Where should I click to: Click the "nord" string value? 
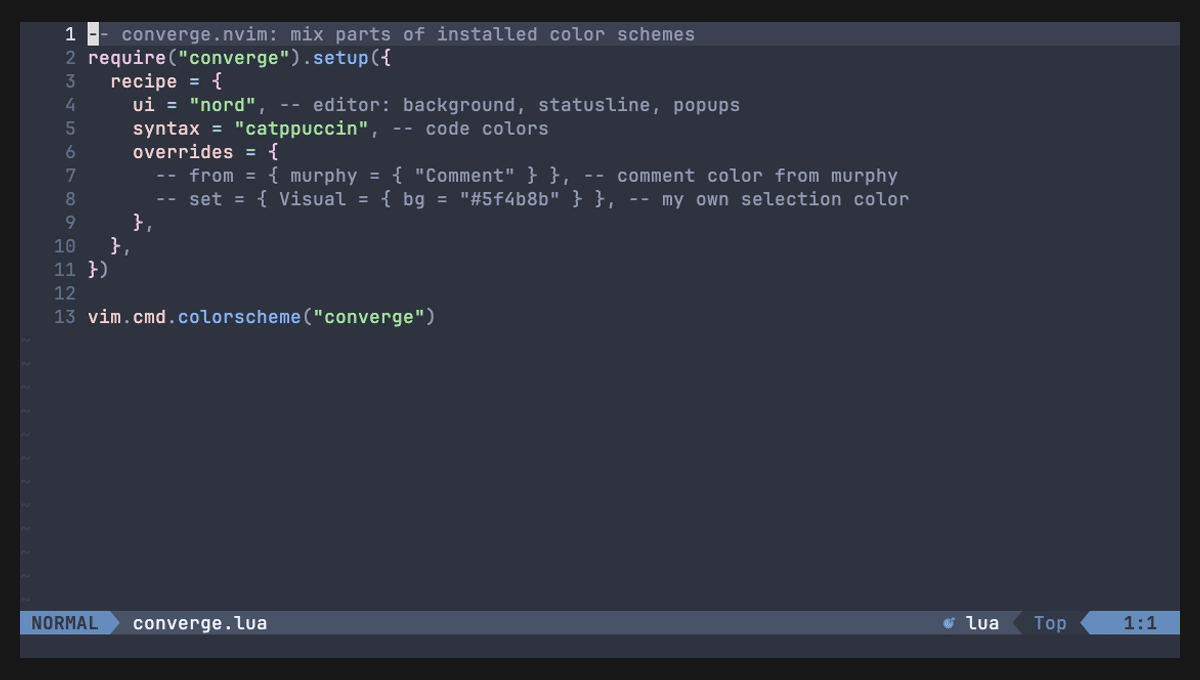[x=223, y=105]
